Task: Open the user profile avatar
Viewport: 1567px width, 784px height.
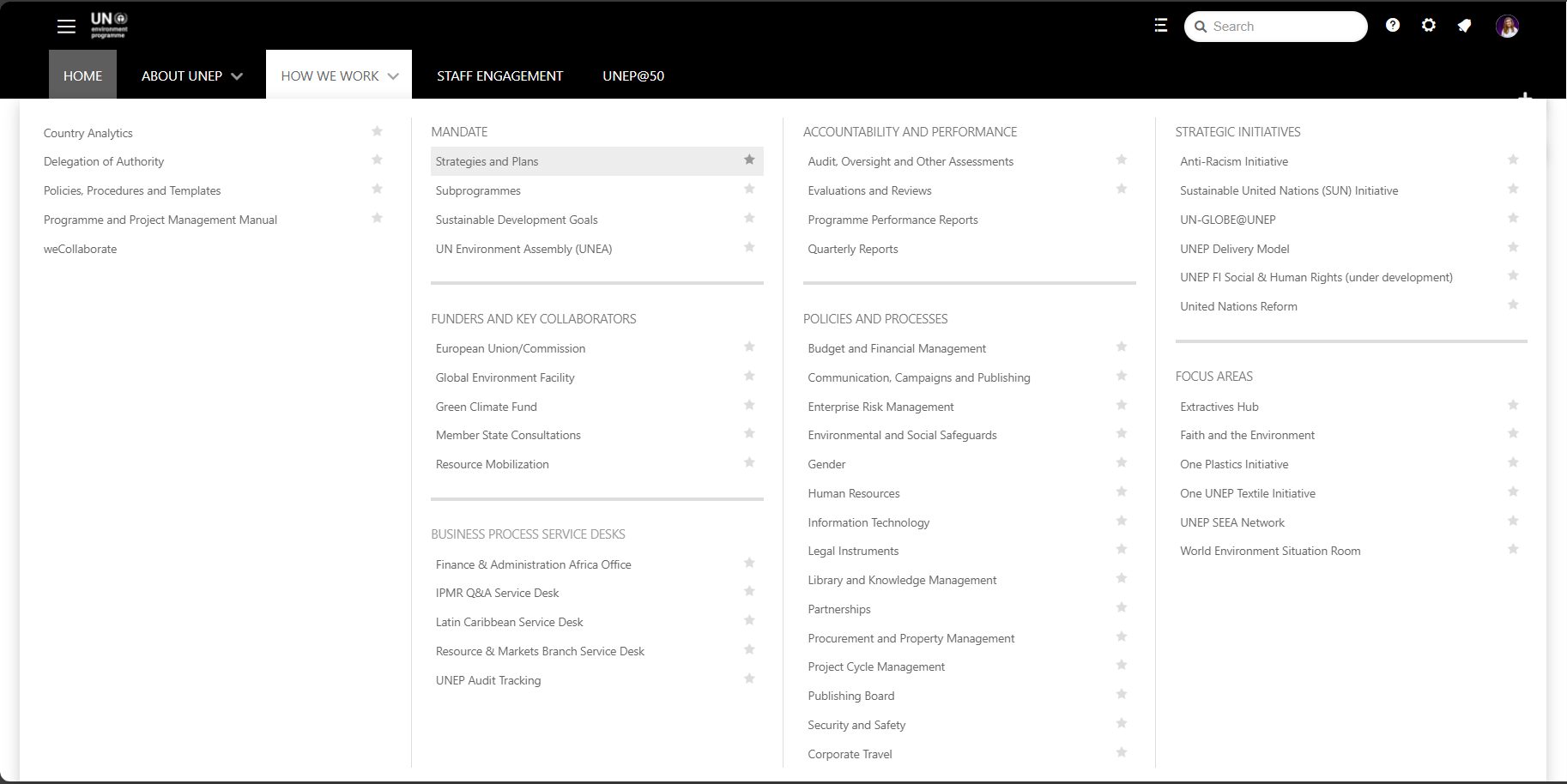Action: 1508,27
